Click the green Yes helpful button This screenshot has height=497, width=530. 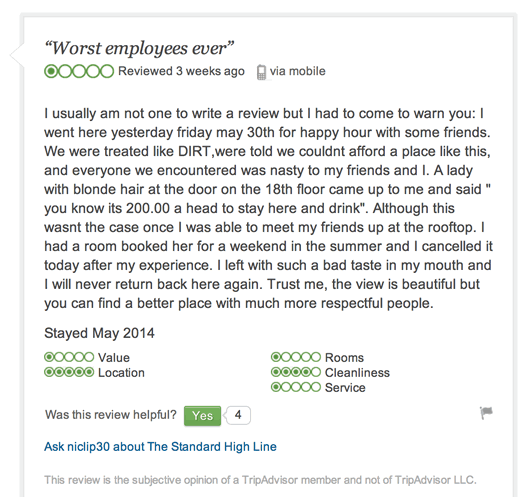coord(202,416)
